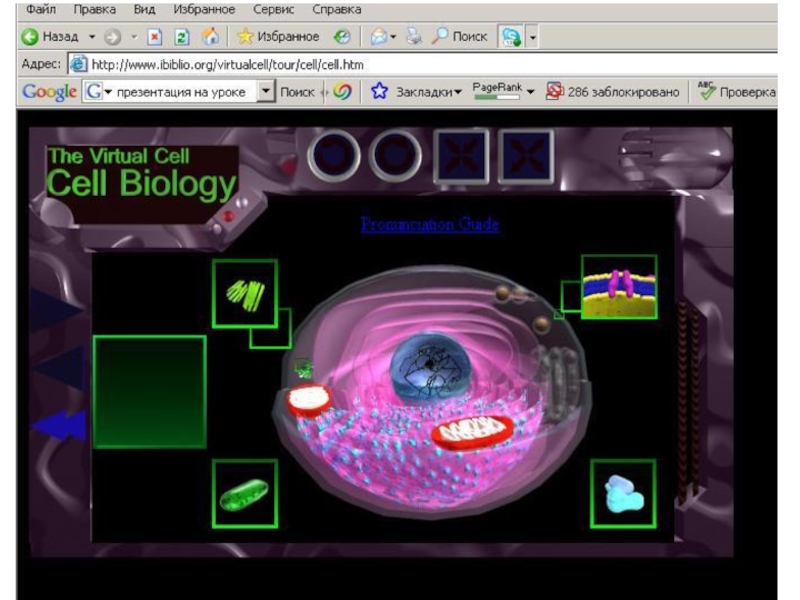The height and width of the screenshot is (600, 800).
Task: Click the large green info panel
Action: (x=149, y=392)
